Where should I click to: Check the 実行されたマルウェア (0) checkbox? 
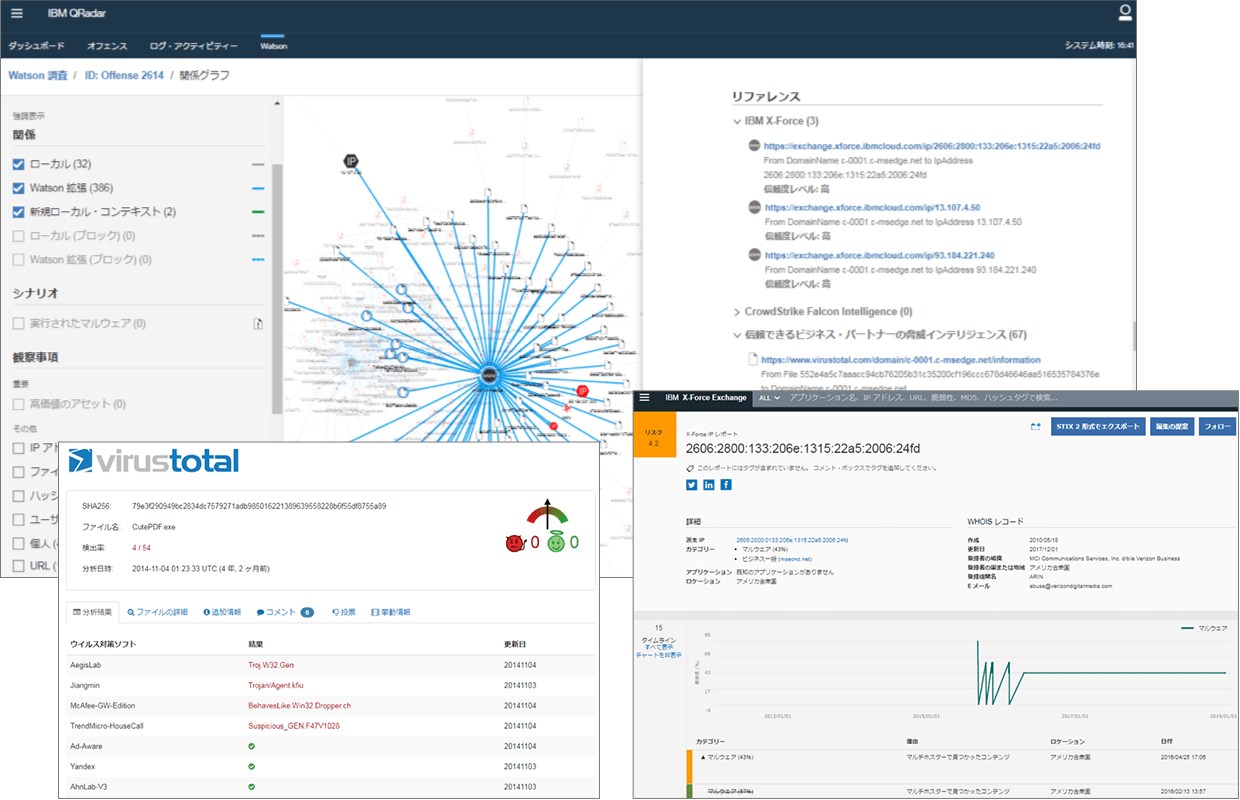(19, 324)
